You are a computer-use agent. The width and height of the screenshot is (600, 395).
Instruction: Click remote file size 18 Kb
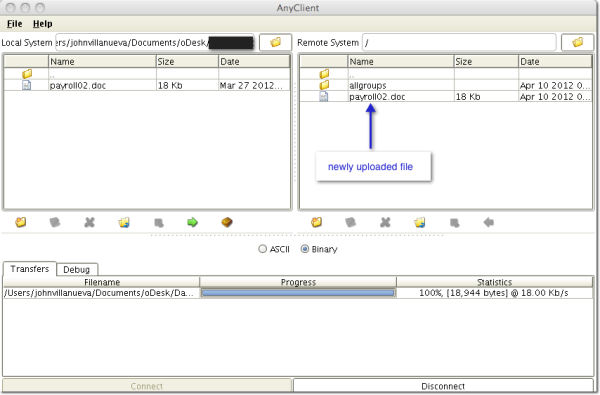coord(468,97)
